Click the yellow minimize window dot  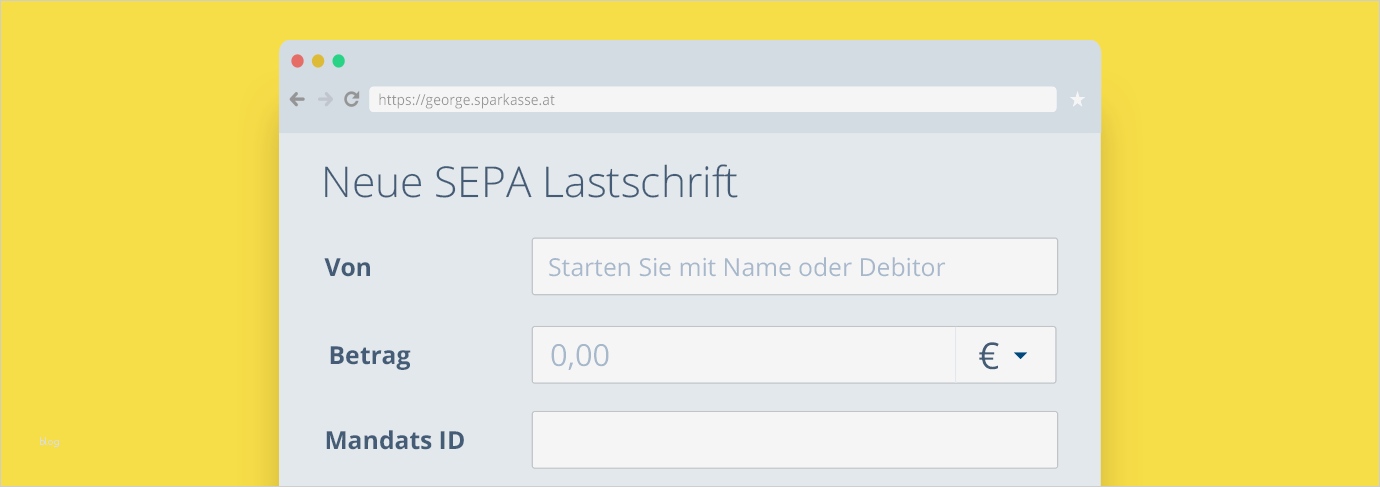318,61
